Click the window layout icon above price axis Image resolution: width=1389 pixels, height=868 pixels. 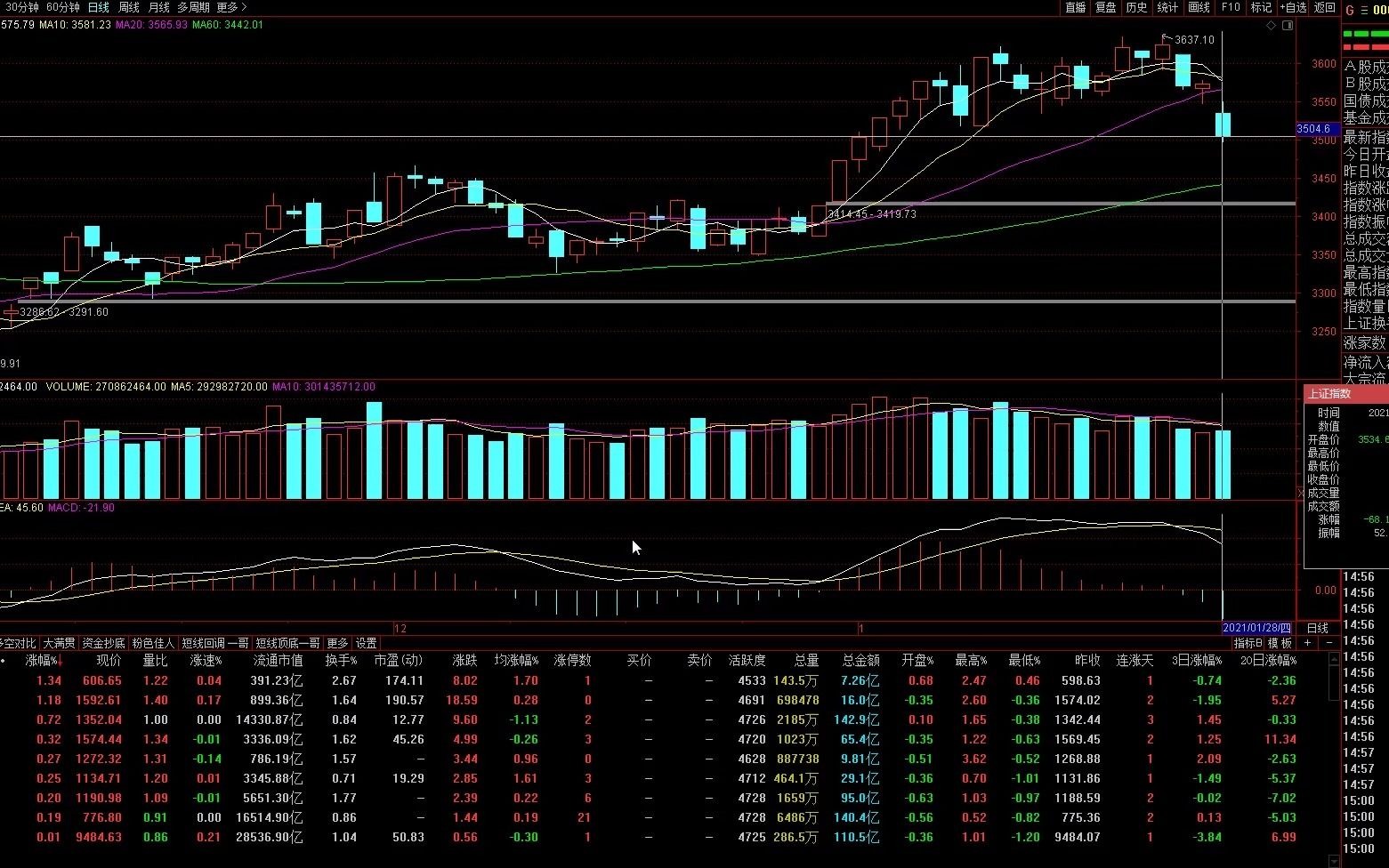tap(1288, 25)
